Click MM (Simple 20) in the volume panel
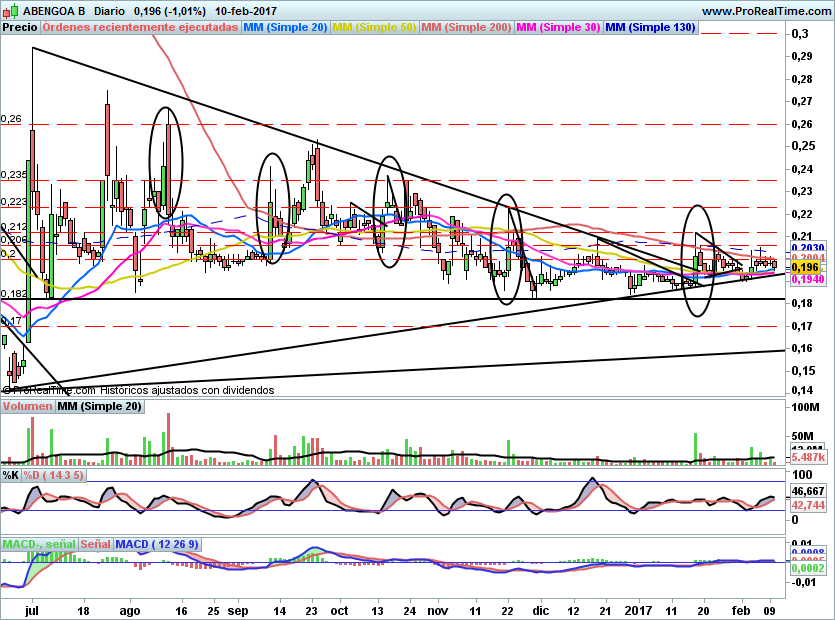 100,406
